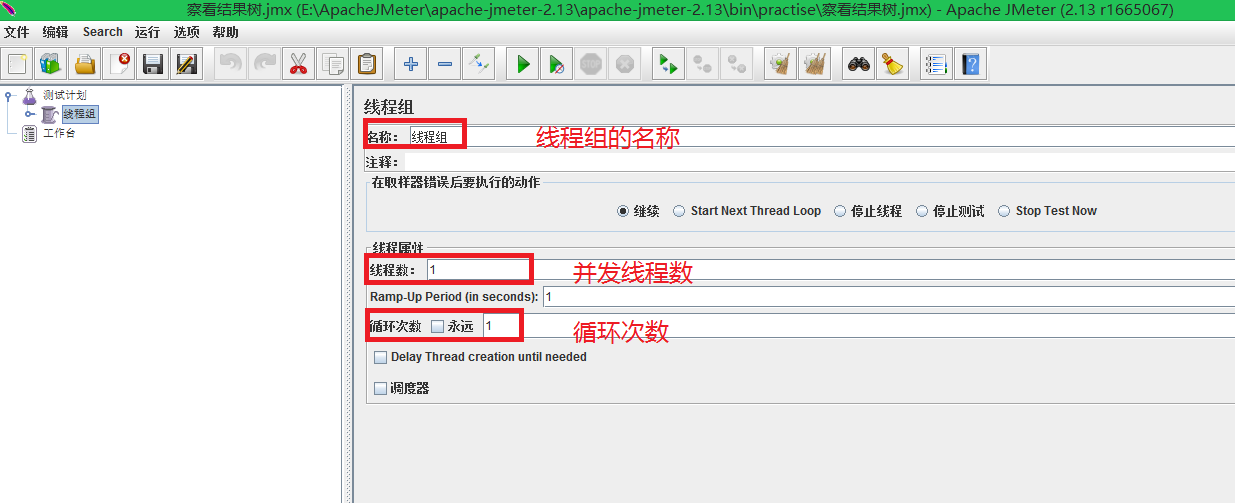Click the Cut scissors icon
The height and width of the screenshot is (503, 1235).
coord(298,65)
